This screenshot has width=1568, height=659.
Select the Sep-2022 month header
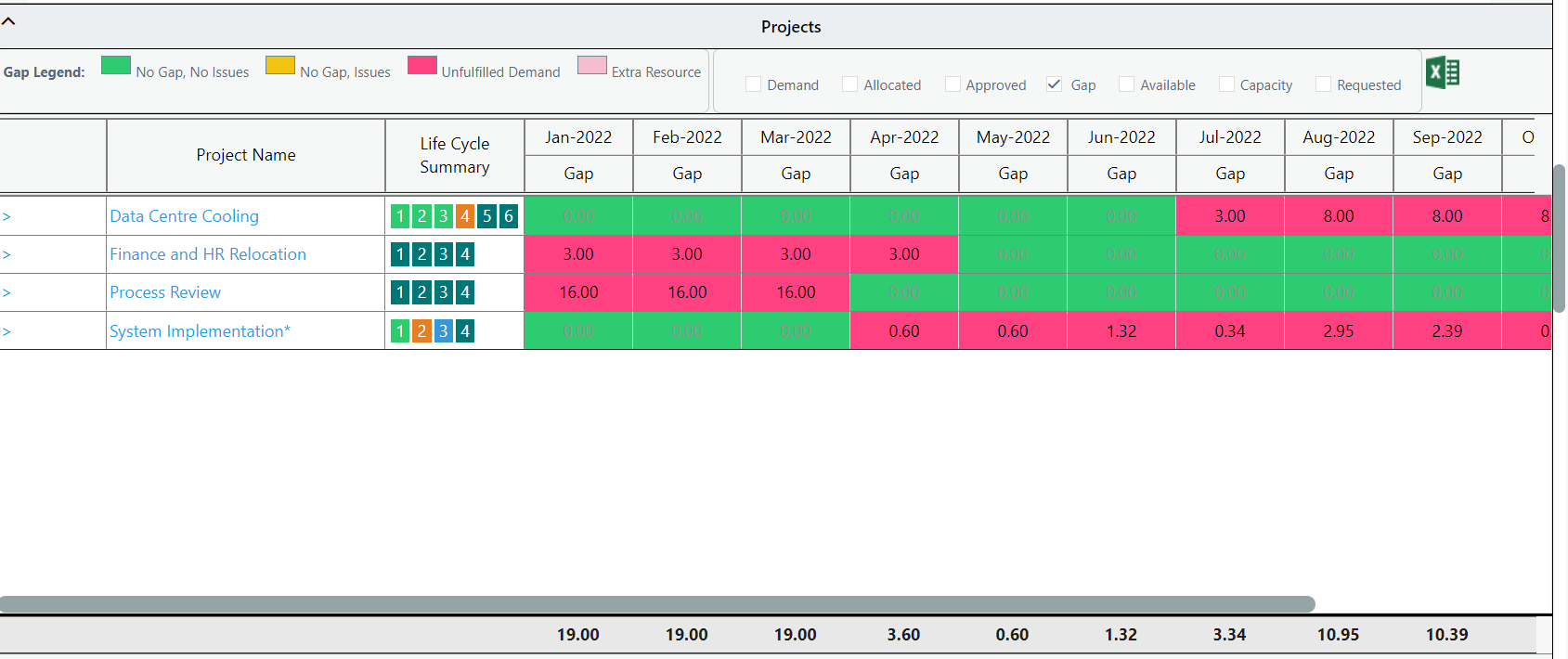1447,137
